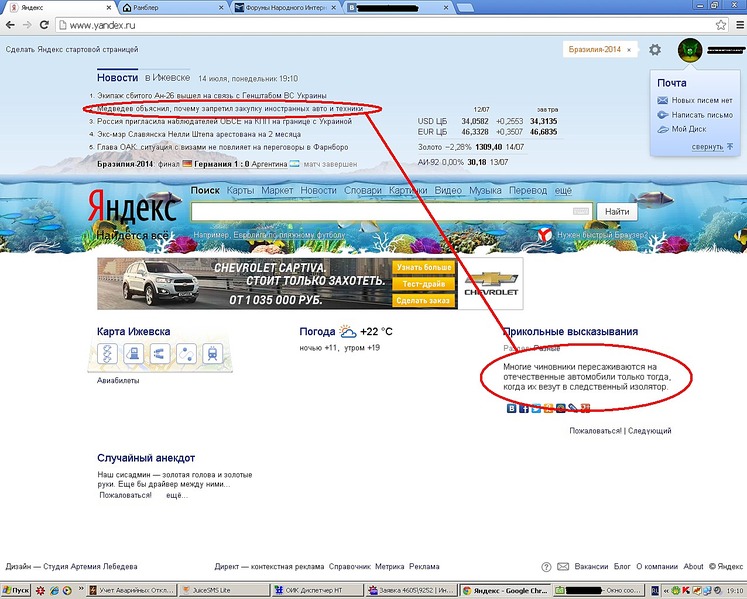Open Yandex settings gear icon
Screen dimensions: 747x599
(x=655, y=50)
